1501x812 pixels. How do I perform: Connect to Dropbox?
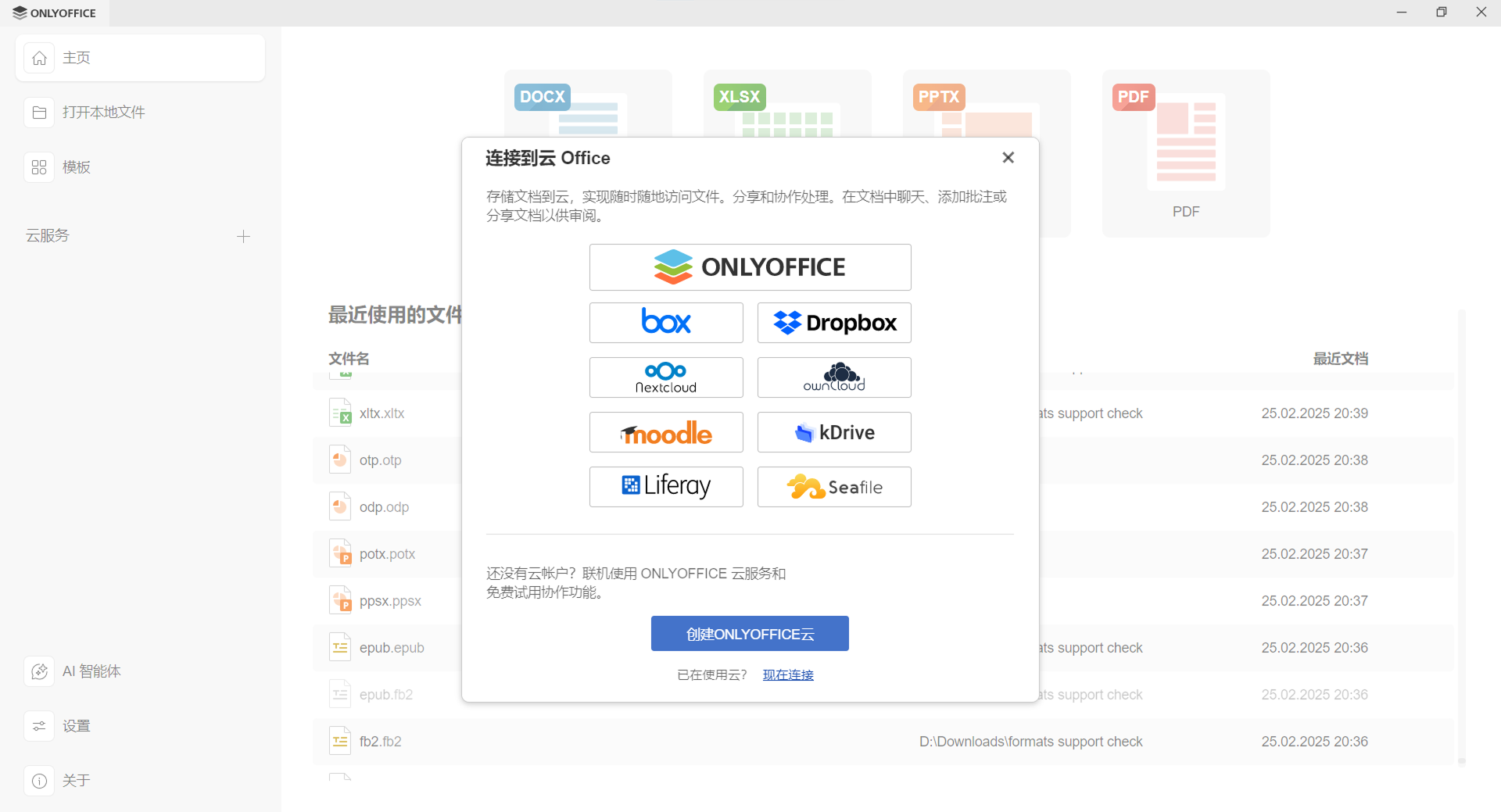(x=833, y=322)
